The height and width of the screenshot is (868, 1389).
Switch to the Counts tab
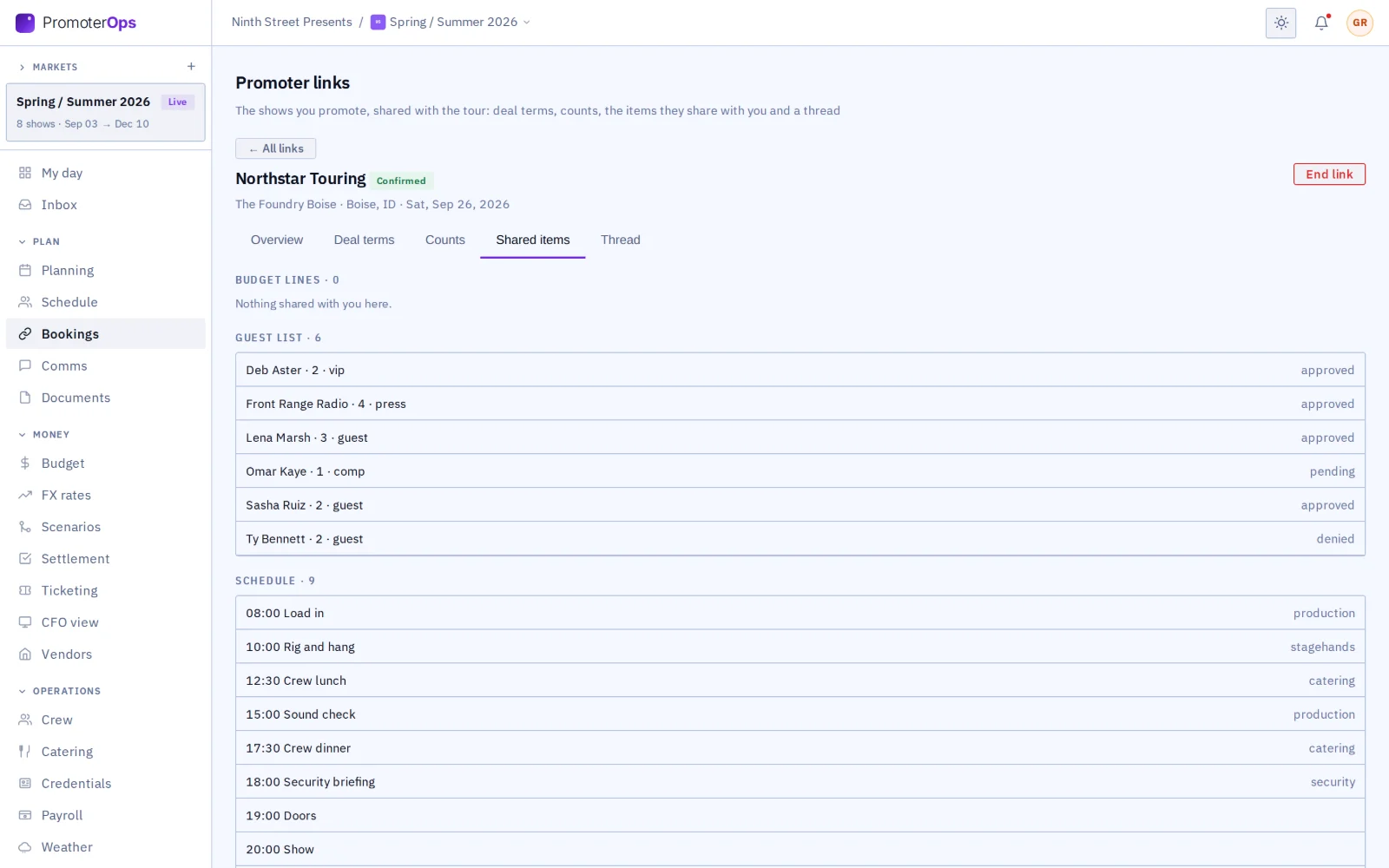coord(444,240)
